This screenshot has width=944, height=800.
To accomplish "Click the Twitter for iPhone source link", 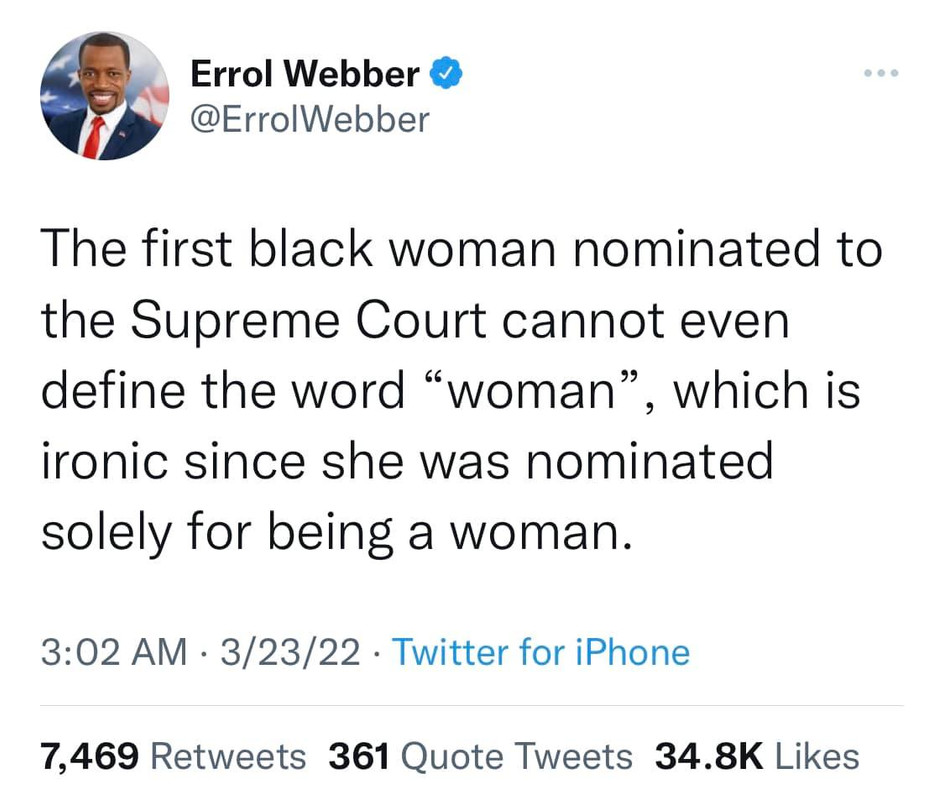I will point(541,653).
